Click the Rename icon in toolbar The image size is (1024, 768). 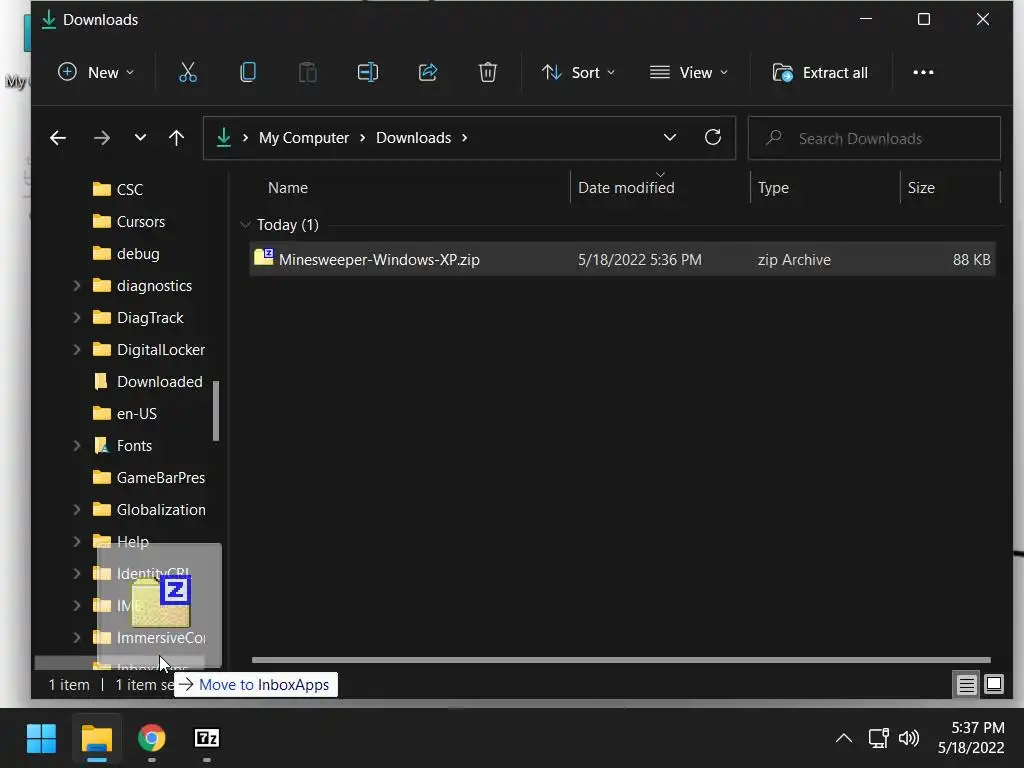click(368, 72)
